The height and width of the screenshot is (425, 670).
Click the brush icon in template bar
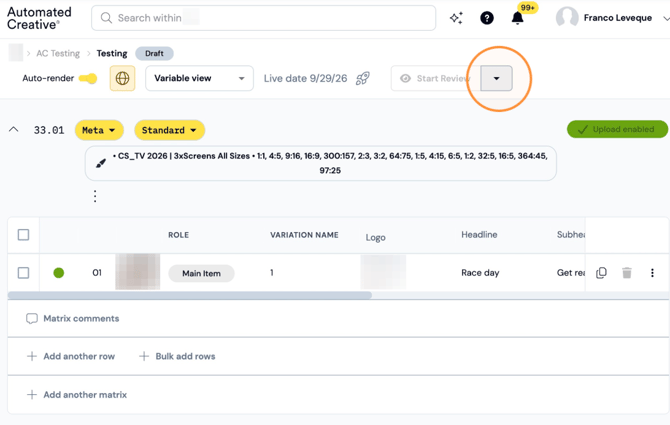point(101,163)
